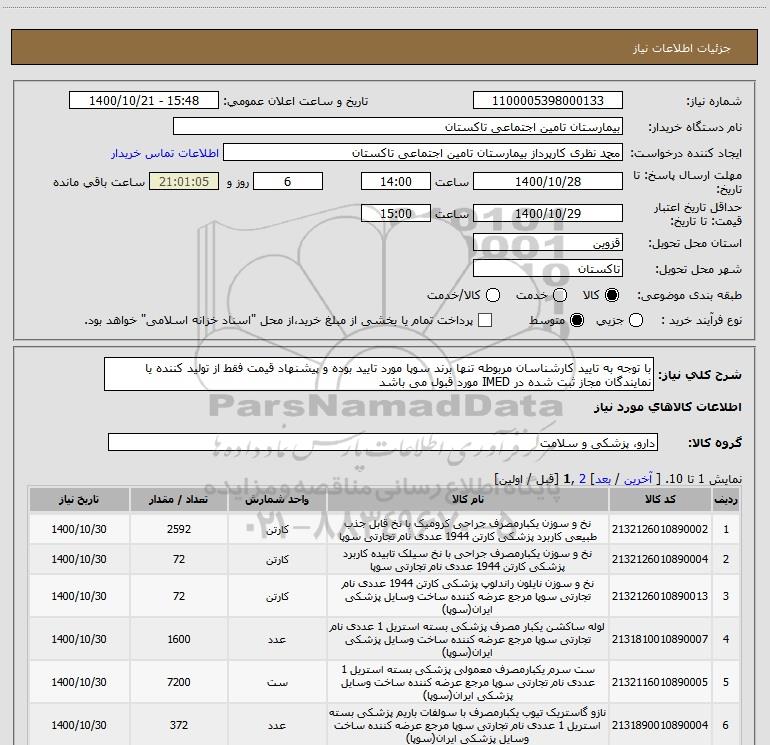Click the remaining time field 21:01:05
Image resolution: width=770 pixels, height=745 pixels.
(x=184, y=181)
